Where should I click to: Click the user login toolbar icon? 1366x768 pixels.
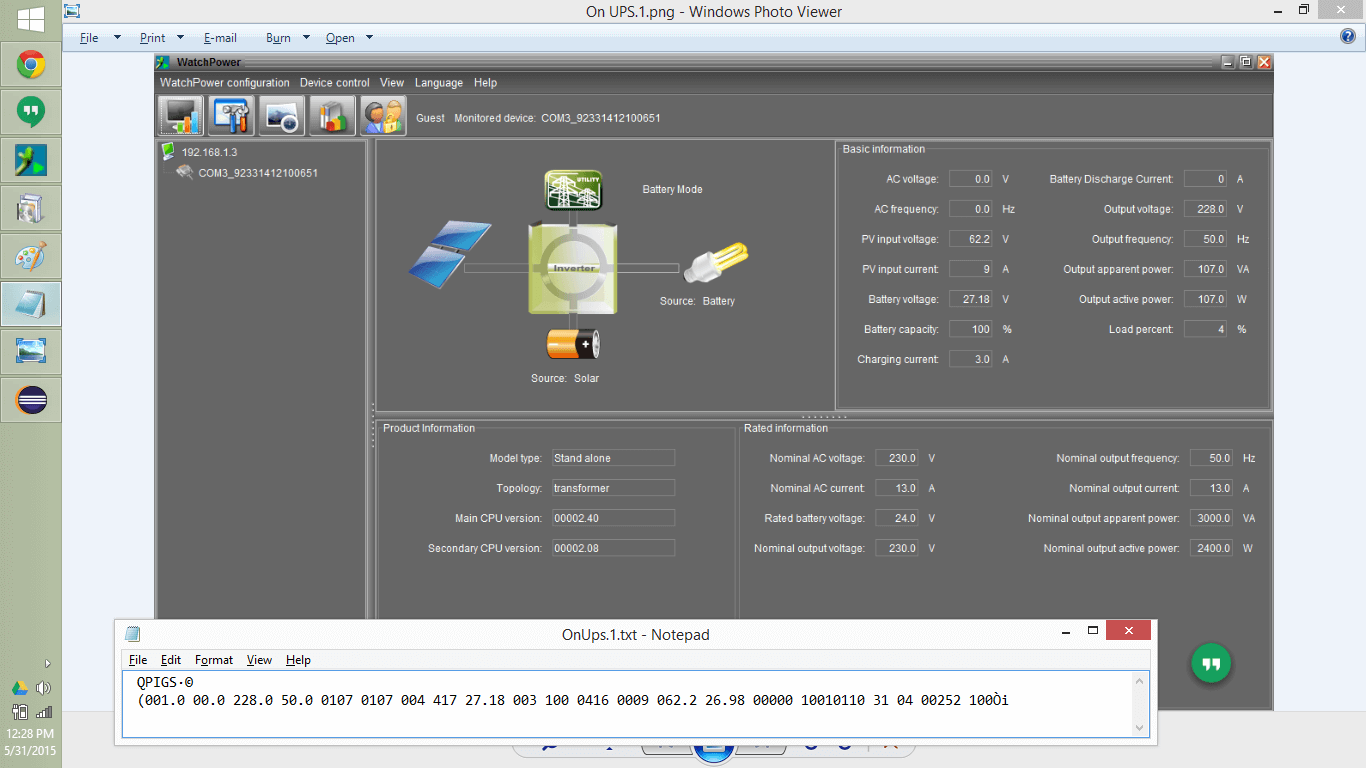(x=383, y=116)
